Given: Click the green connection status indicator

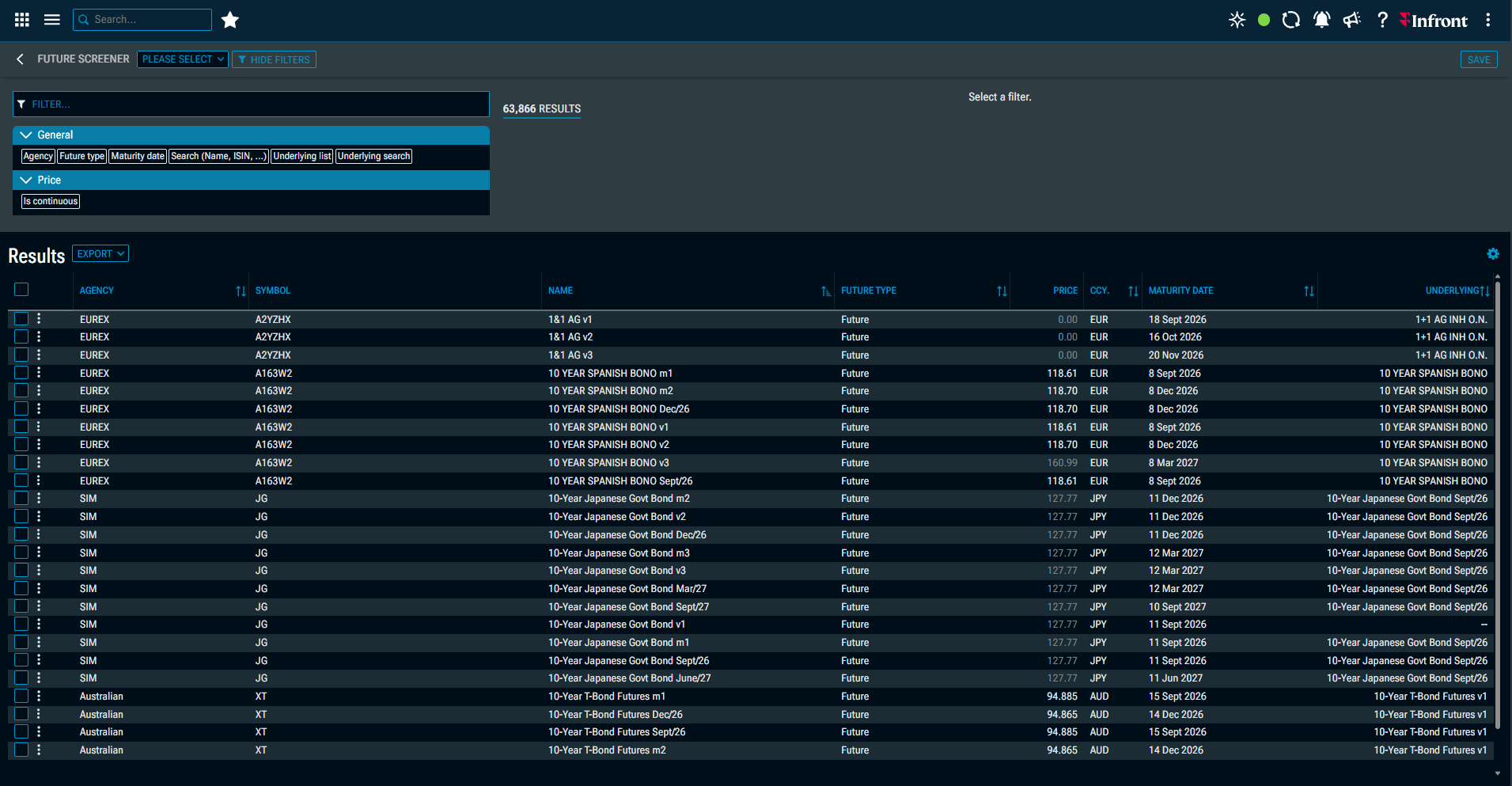Looking at the screenshot, I should (x=1264, y=20).
